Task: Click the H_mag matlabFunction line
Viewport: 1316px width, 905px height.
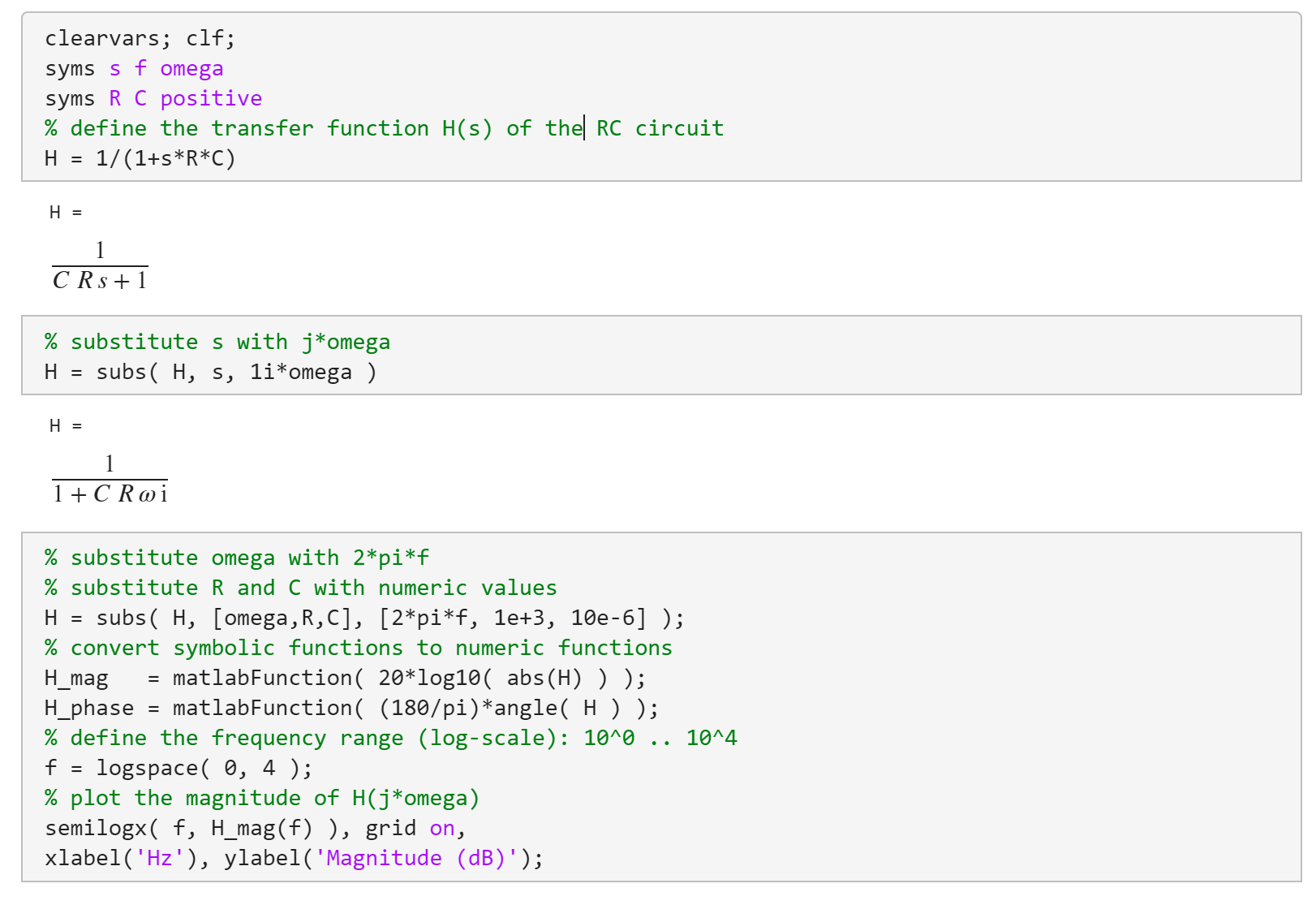Action: [345, 679]
